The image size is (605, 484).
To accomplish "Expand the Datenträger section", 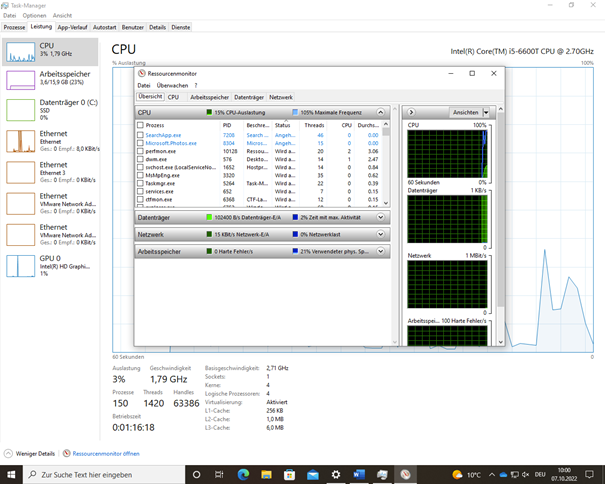I will (380, 217).
